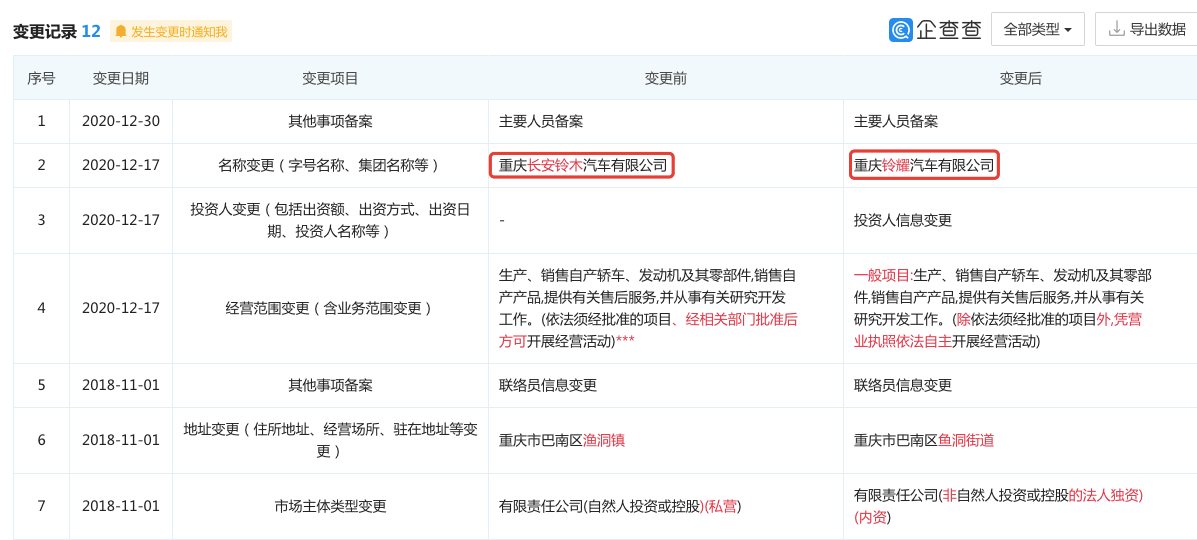The width and height of the screenshot is (1197, 540).
Task: Click 其他事项备案 in row 1
Action: point(330,121)
